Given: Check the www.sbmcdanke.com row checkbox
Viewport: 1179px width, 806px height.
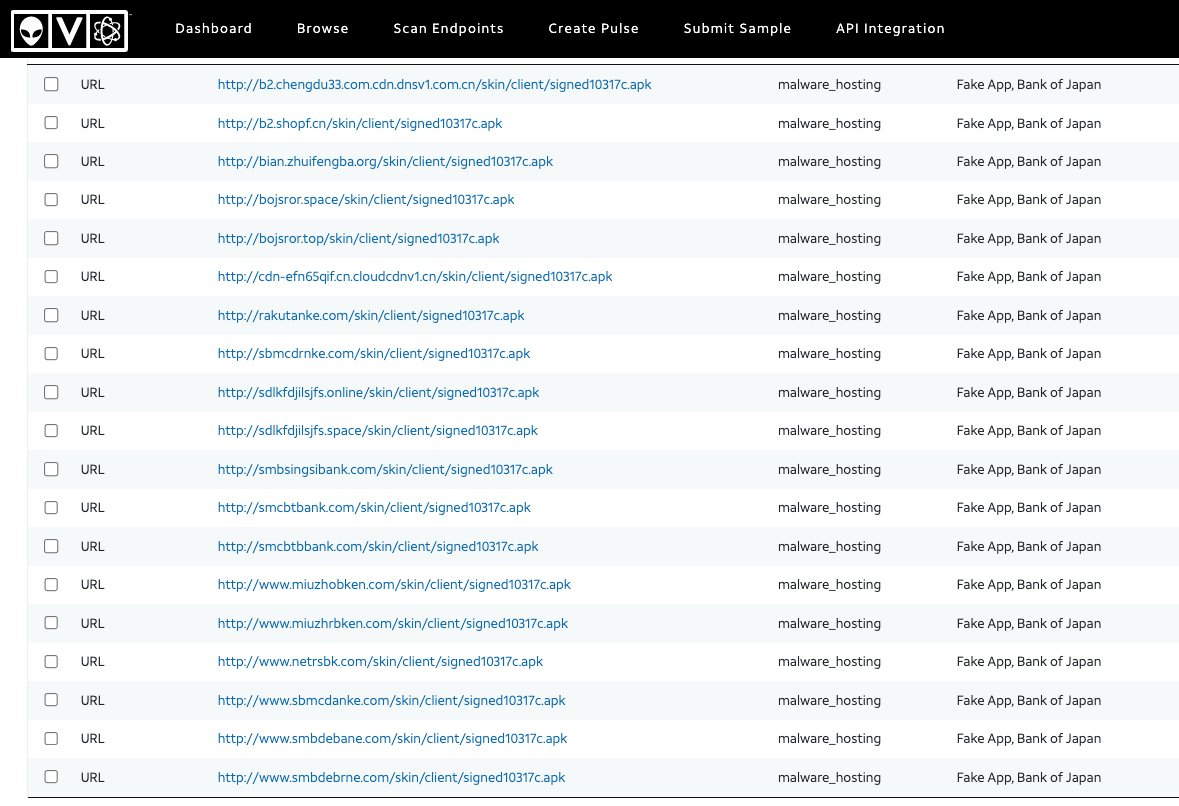Looking at the screenshot, I should click(51, 700).
